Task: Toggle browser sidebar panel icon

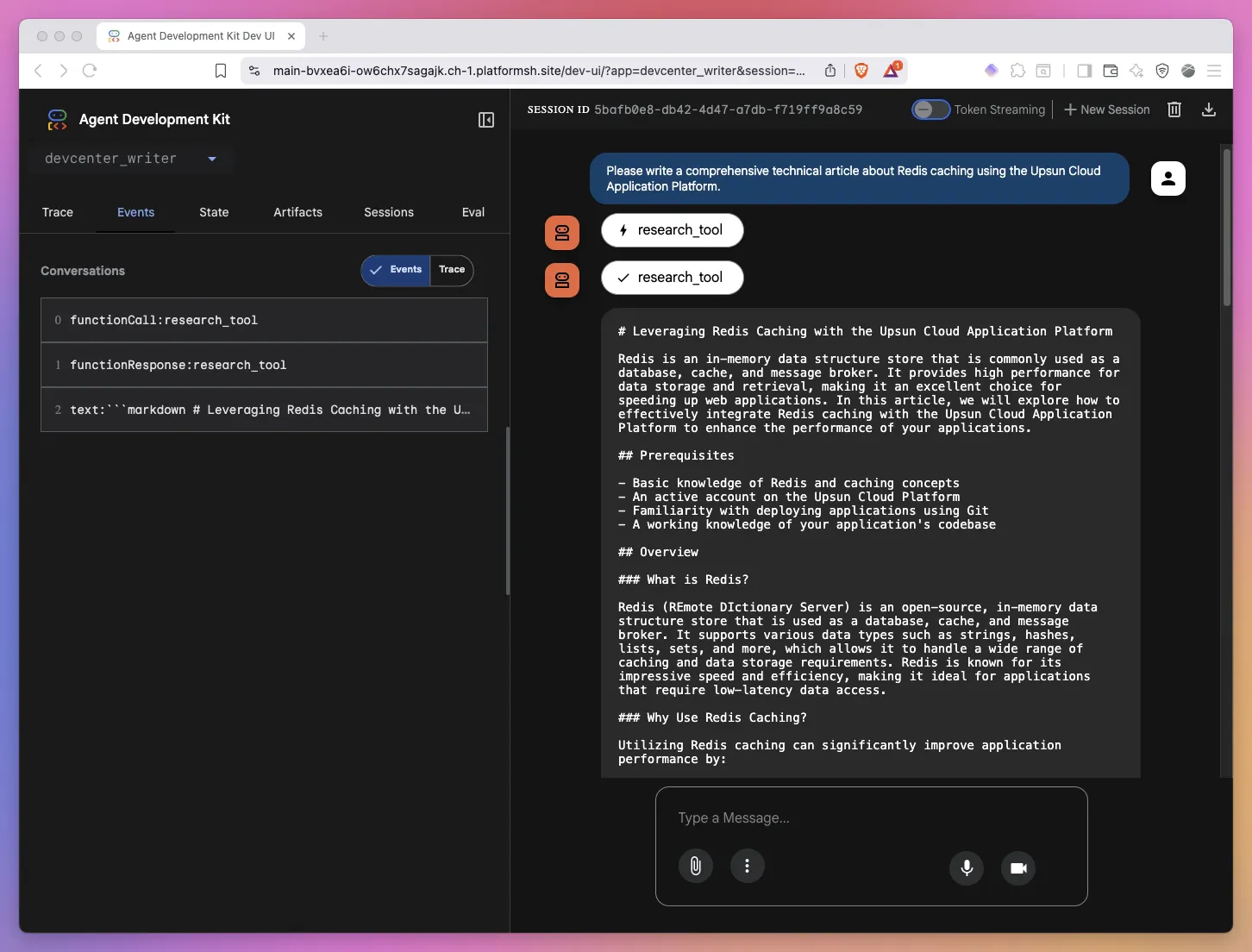Action: (1085, 71)
